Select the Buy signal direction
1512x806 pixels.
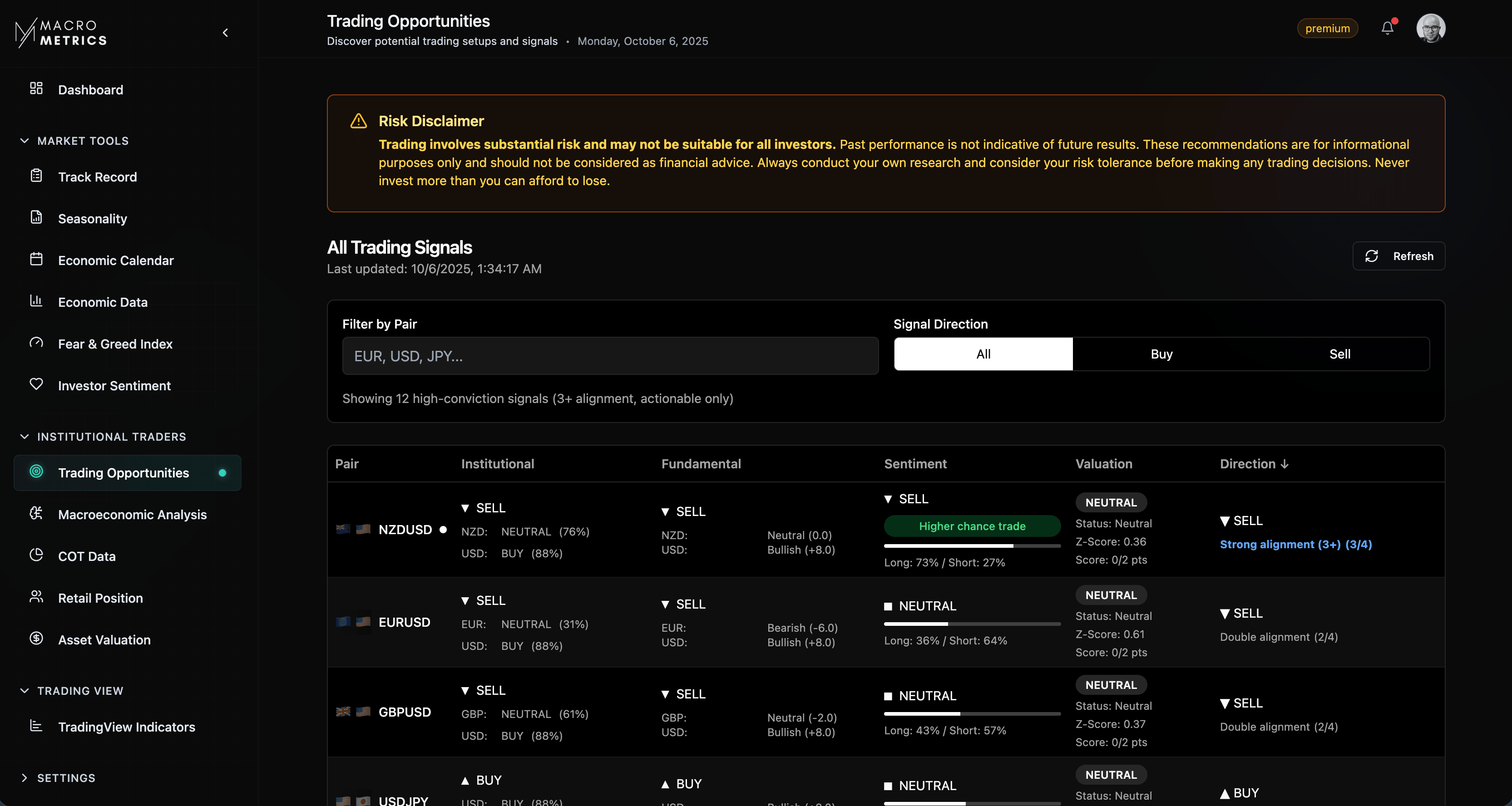[1161, 354]
